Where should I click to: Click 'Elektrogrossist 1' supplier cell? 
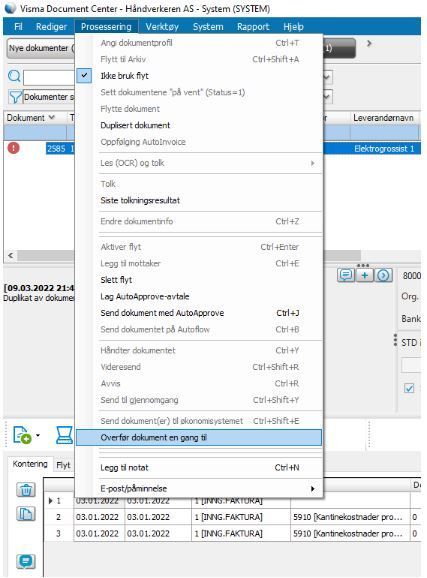pos(384,149)
